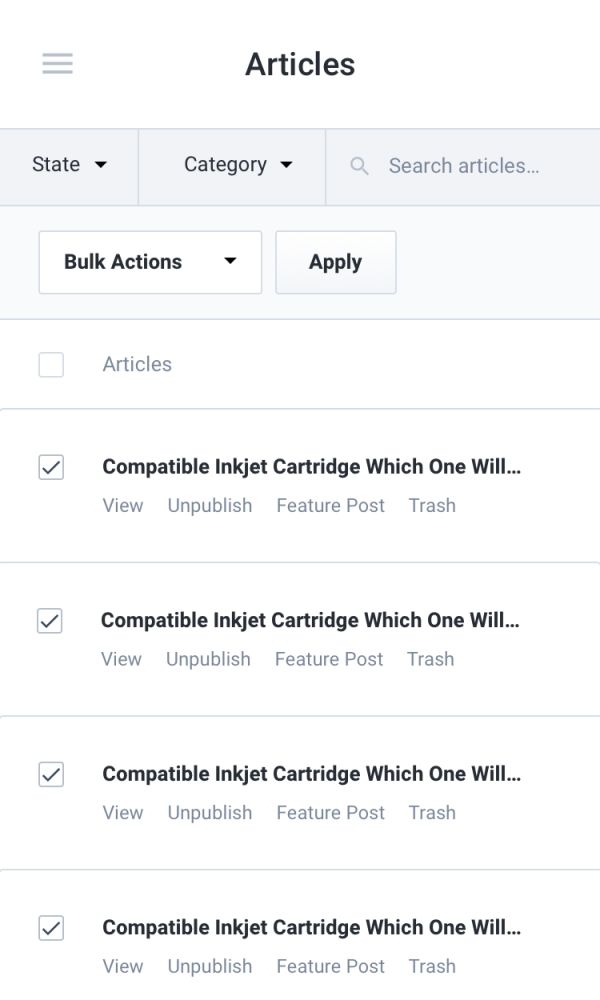Click View under the first article
This screenshot has height=1000, width=600.
[123, 506]
